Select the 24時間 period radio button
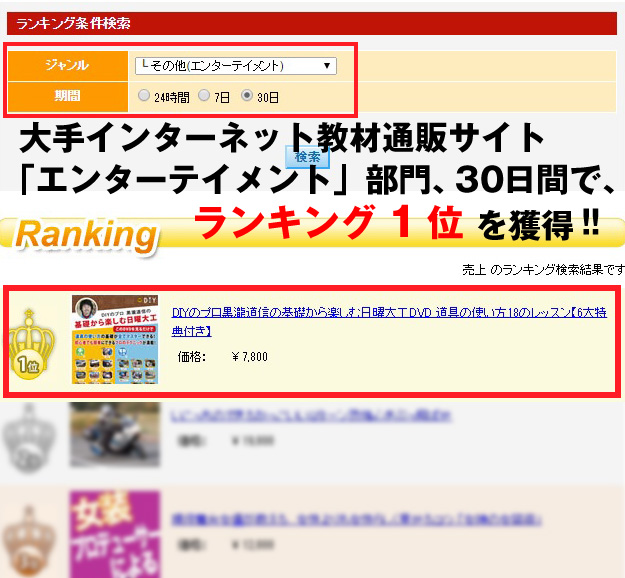The height and width of the screenshot is (578, 625). pos(143,96)
